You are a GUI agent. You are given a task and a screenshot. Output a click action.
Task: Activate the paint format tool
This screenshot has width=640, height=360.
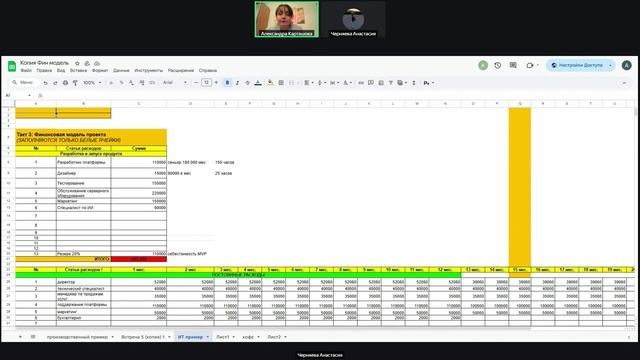click(75, 83)
